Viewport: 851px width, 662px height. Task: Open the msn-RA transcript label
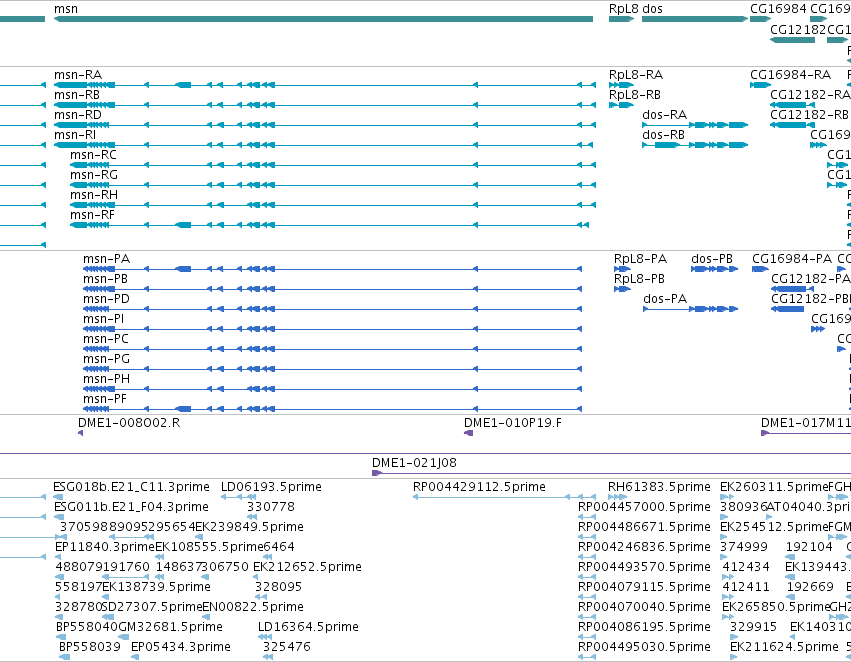pyautogui.click(x=78, y=75)
